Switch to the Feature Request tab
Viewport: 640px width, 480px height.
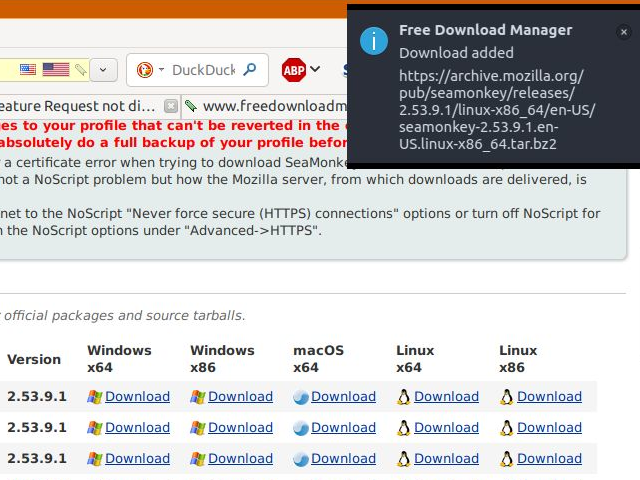pos(78,106)
